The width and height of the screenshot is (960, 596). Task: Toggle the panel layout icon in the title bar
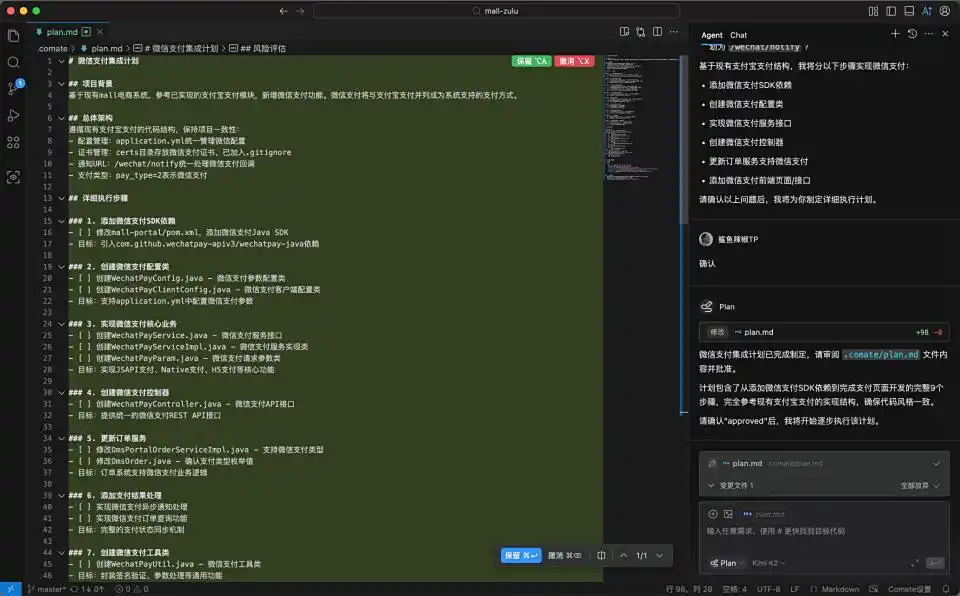point(910,11)
